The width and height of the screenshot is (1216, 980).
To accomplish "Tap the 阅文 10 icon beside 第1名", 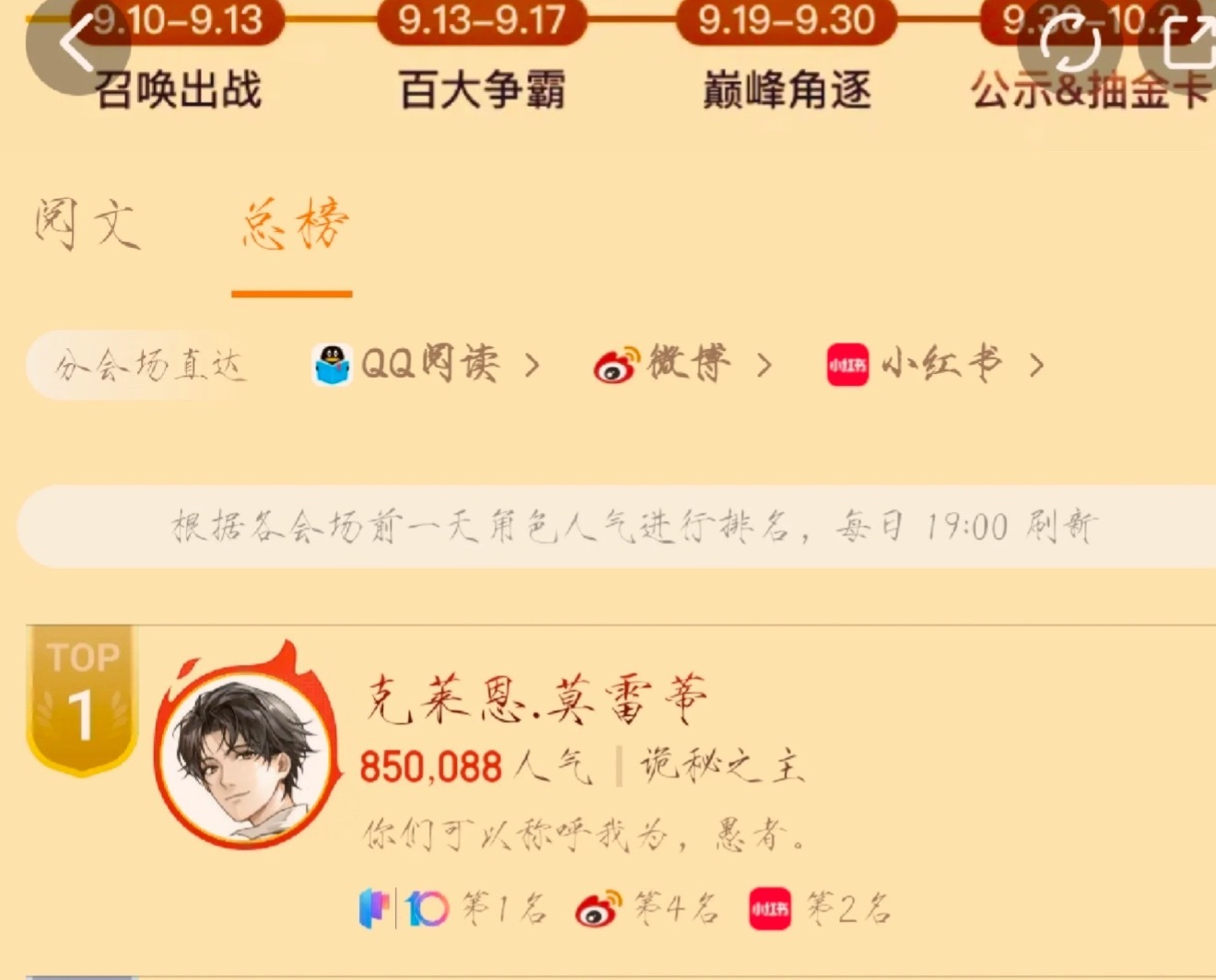I will click(x=403, y=909).
